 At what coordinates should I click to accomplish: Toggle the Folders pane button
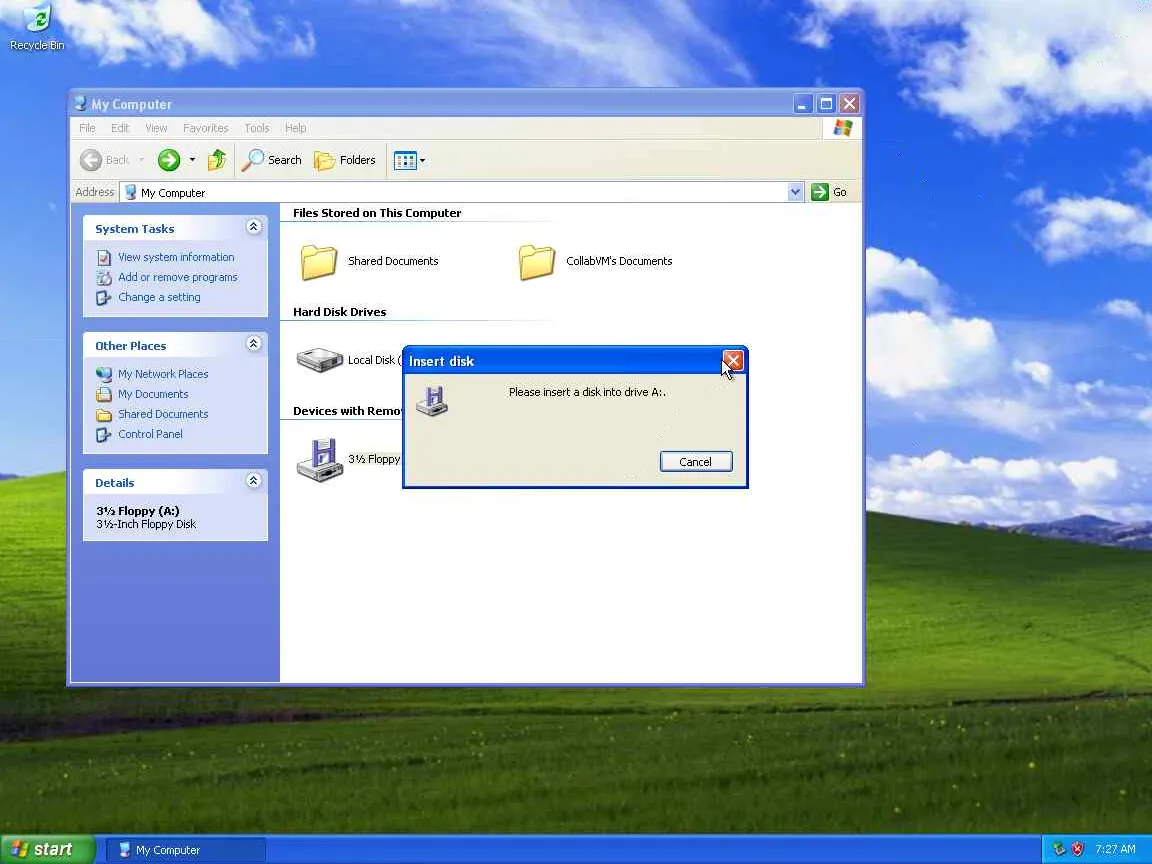345,159
